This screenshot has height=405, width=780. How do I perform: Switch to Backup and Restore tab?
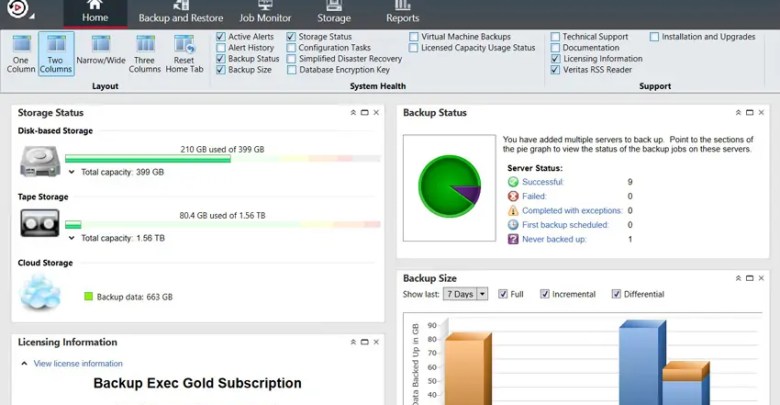(x=181, y=14)
